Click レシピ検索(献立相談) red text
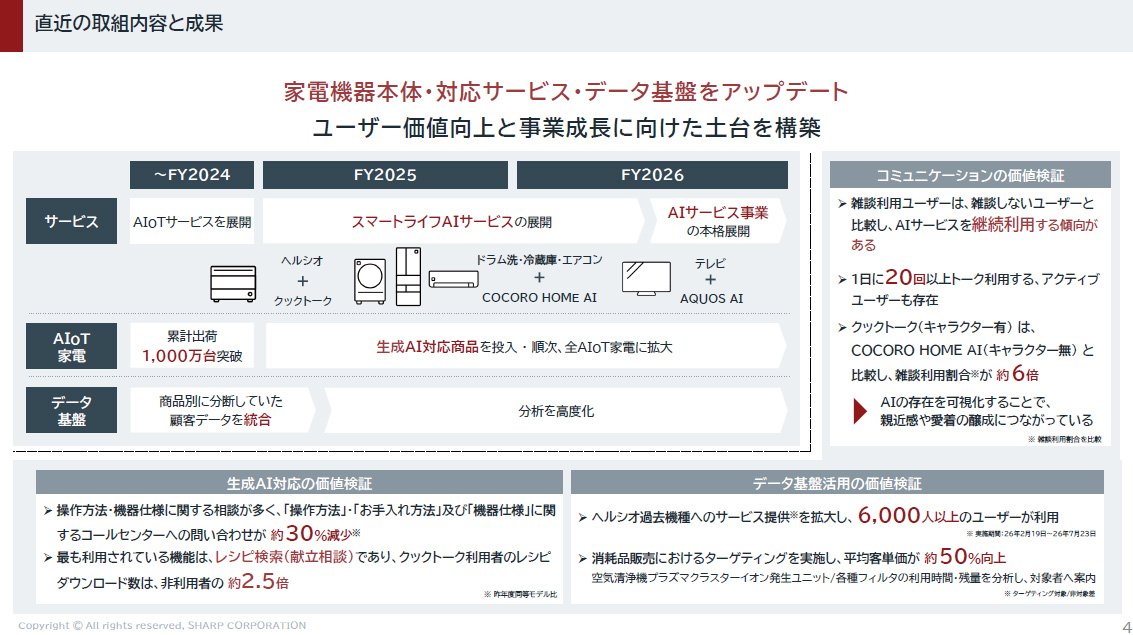Viewport: 1133px width, 635px height. click(x=284, y=557)
